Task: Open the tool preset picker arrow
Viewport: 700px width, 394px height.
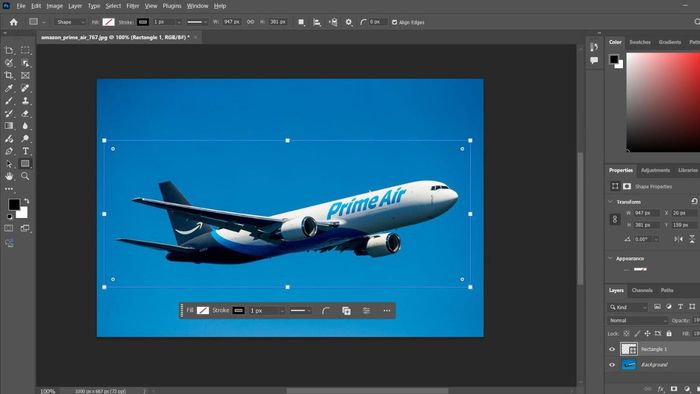Action: pyautogui.click(x=44, y=22)
